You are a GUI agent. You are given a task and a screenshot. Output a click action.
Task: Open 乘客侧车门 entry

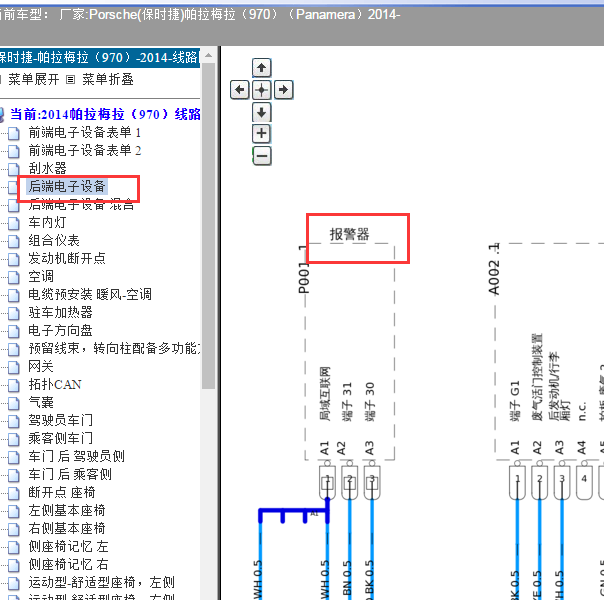pos(60,438)
